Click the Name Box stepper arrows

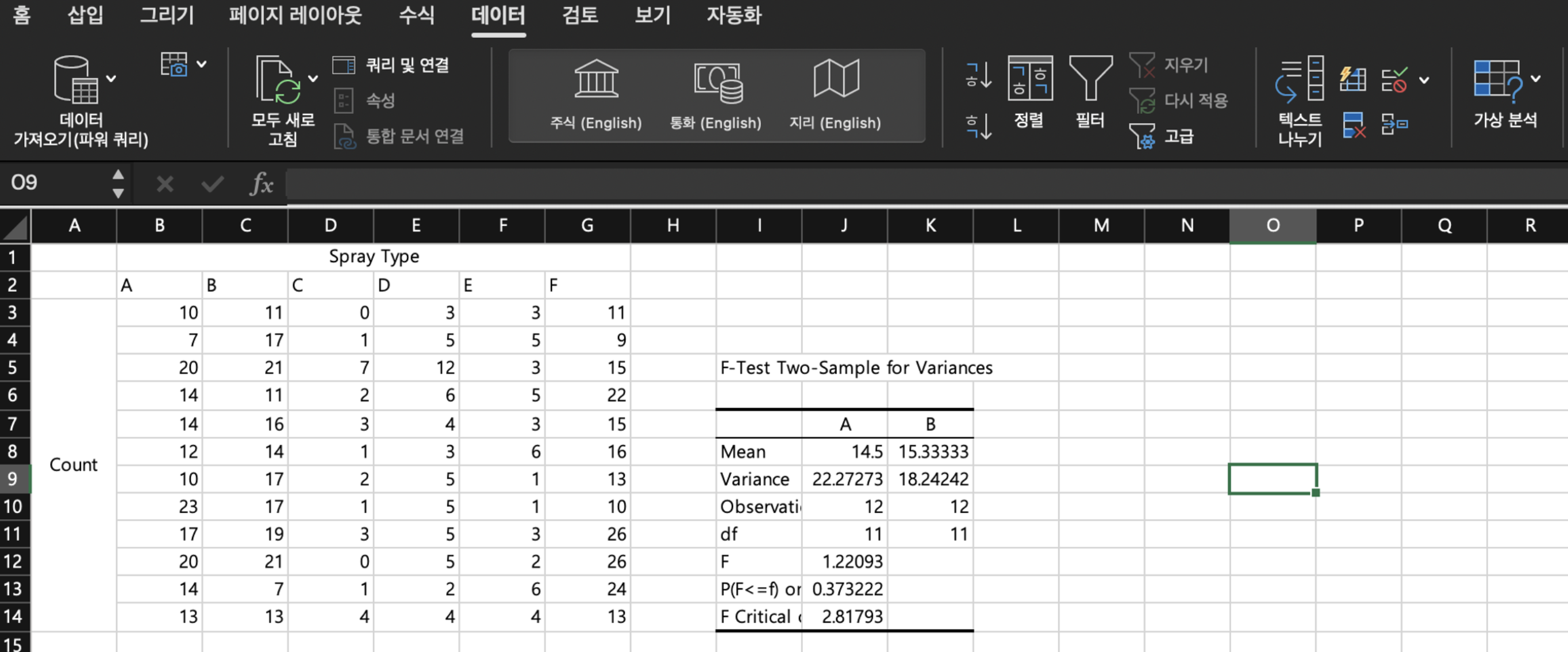118,183
